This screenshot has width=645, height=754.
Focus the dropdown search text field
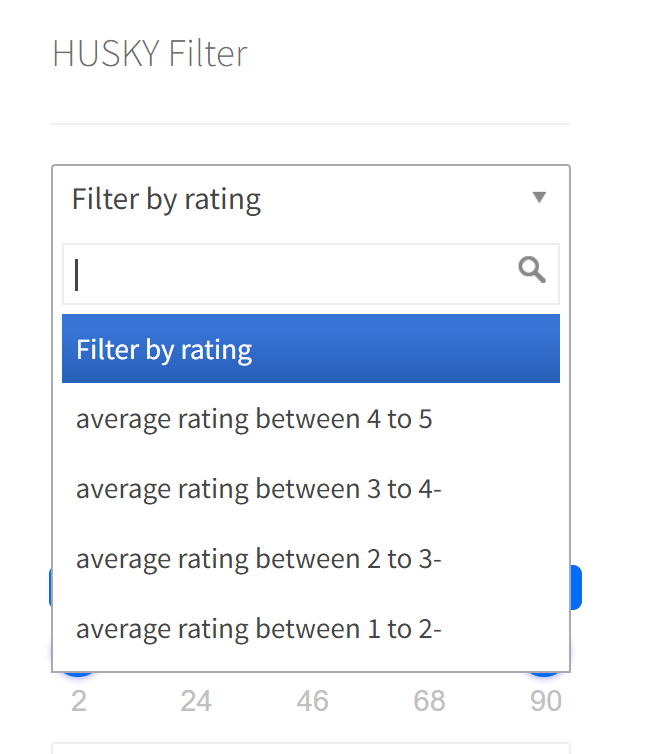(311, 274)
